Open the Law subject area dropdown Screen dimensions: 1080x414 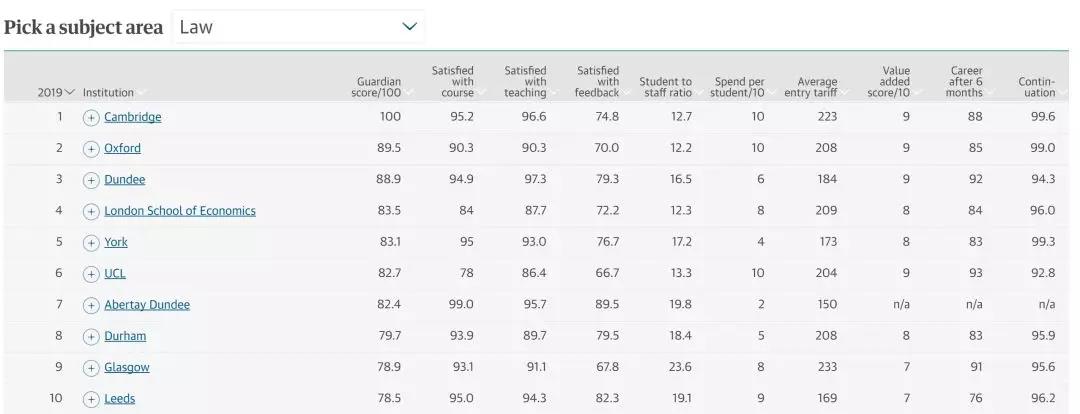(x=298, y=27)
